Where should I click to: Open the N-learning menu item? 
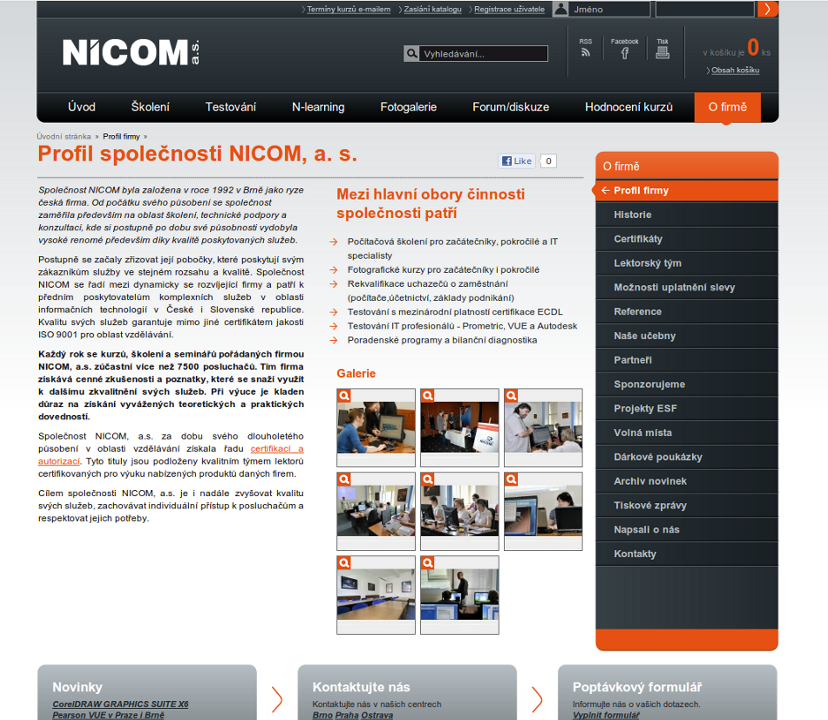(318, 107)
